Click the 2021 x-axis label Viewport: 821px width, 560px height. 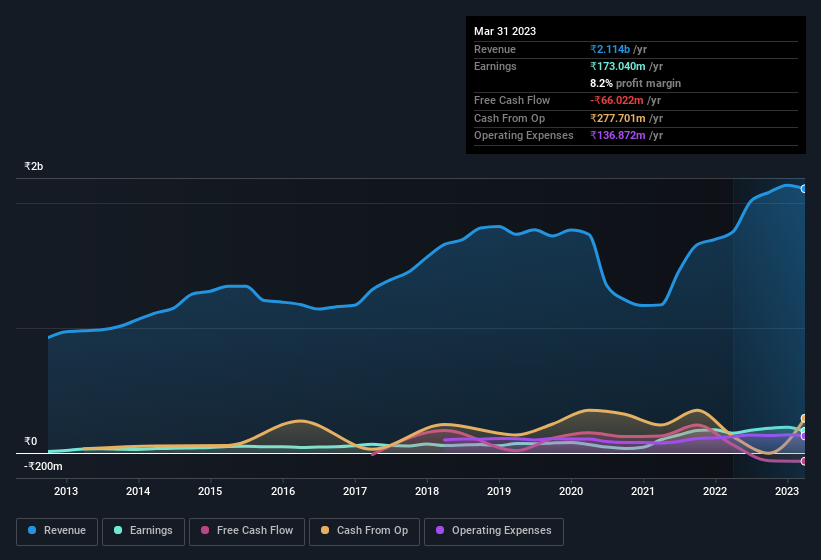point(643,491)
